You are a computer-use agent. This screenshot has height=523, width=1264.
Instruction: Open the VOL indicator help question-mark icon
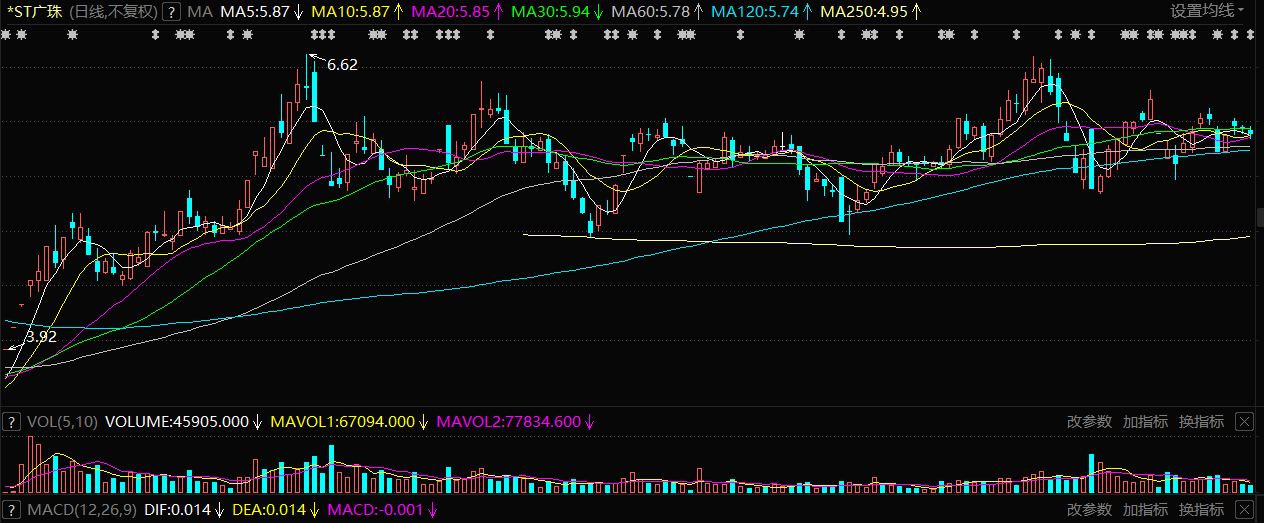pos(12,421)
